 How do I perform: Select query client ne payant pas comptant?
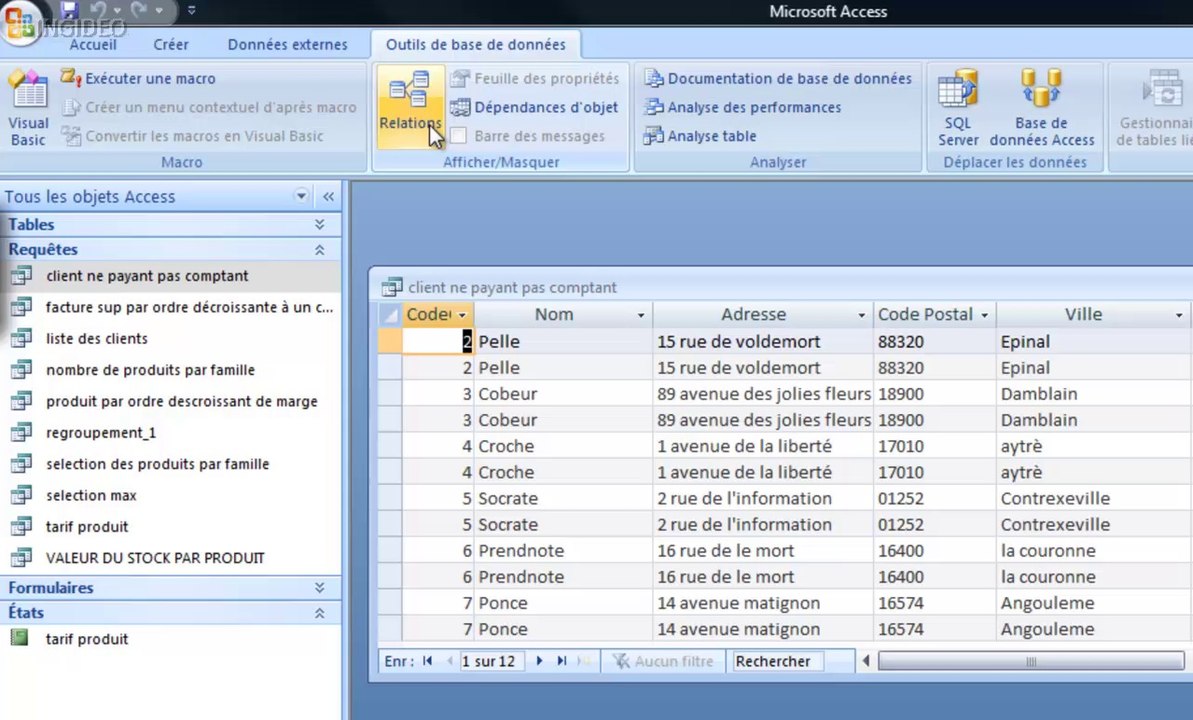coord(170,276)
